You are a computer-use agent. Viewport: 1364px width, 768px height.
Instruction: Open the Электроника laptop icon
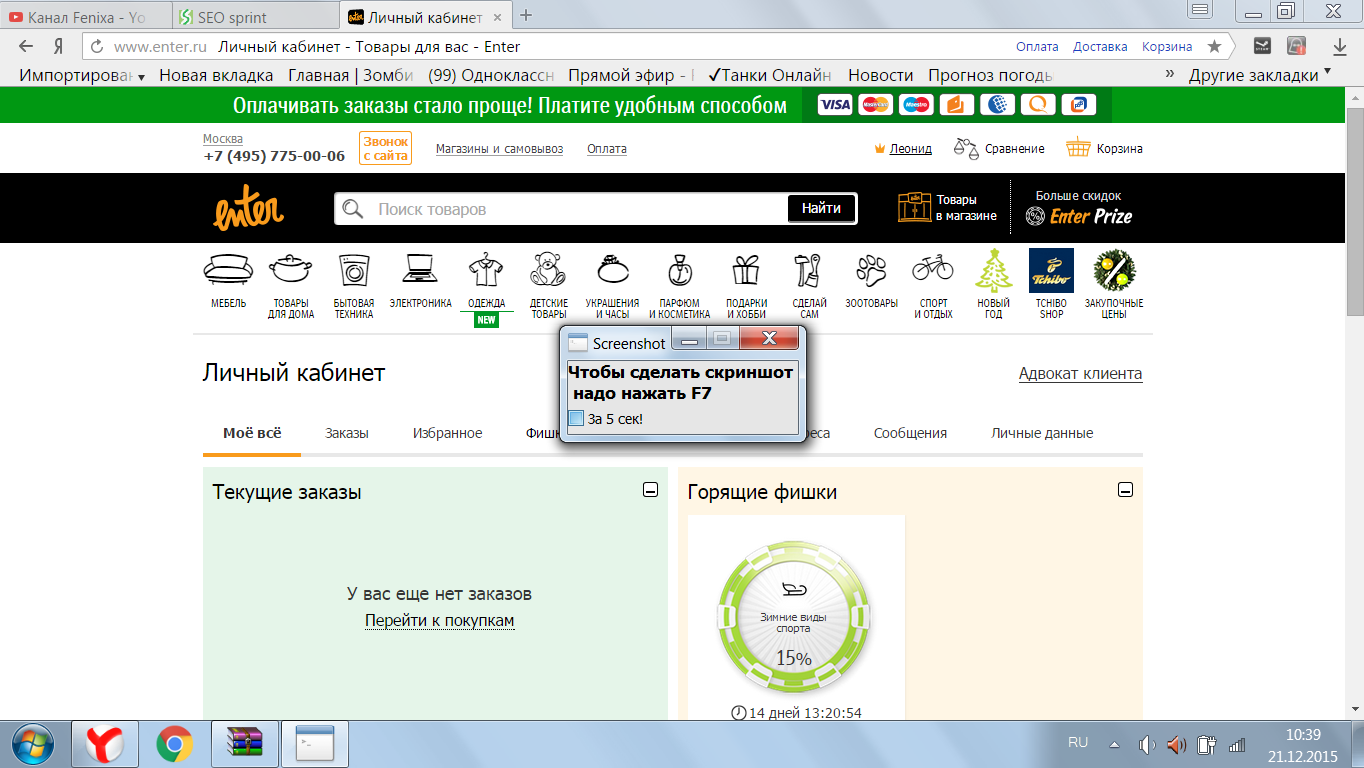pyautogui.click(x=420, y=269)
